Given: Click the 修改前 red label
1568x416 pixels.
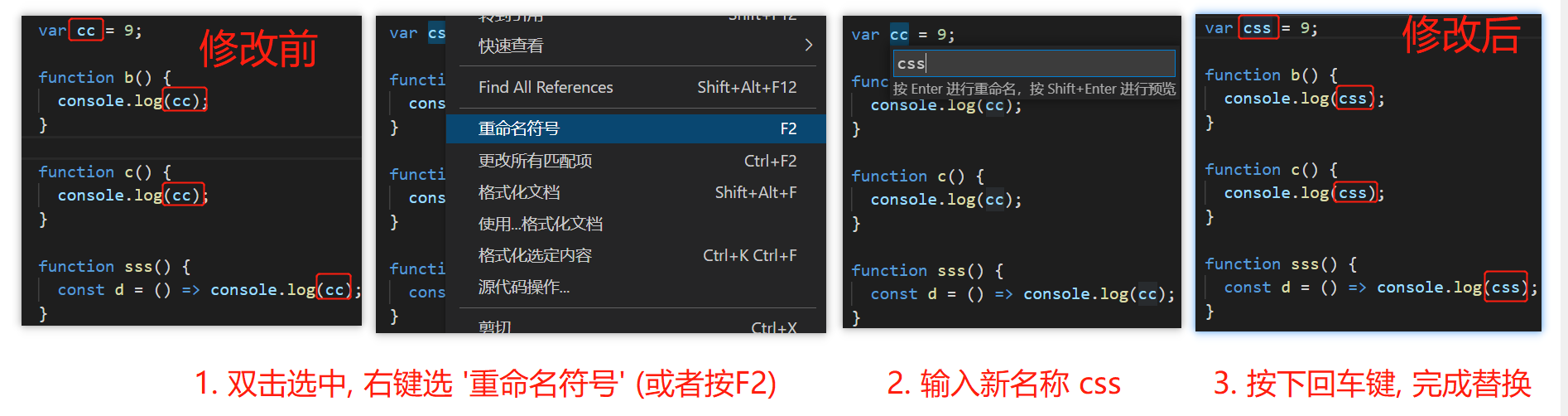Looking at the screenshot, I should point(258,48).
